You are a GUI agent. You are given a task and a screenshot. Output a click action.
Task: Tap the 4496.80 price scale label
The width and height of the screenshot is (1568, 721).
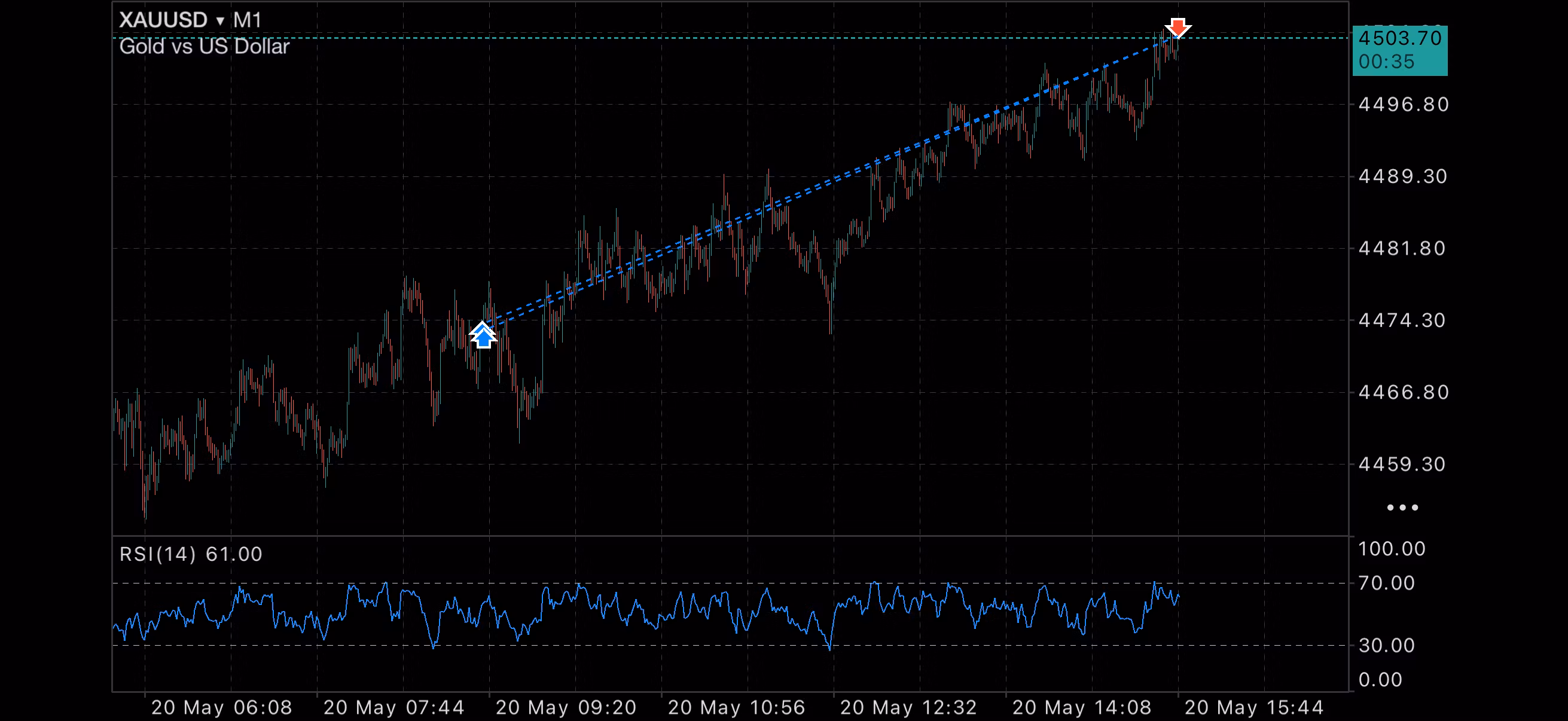coord(1403,105)
